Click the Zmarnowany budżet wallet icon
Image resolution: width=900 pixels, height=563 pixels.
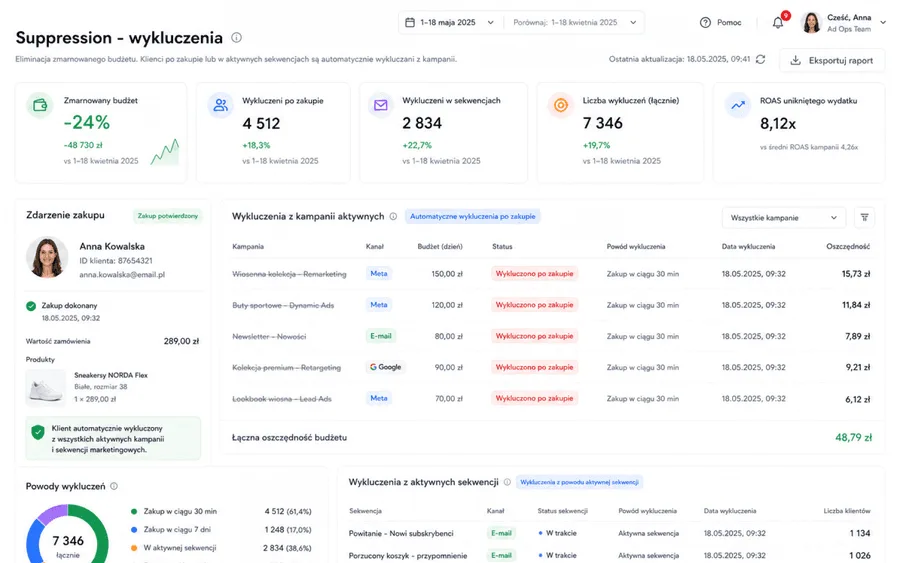40,106
